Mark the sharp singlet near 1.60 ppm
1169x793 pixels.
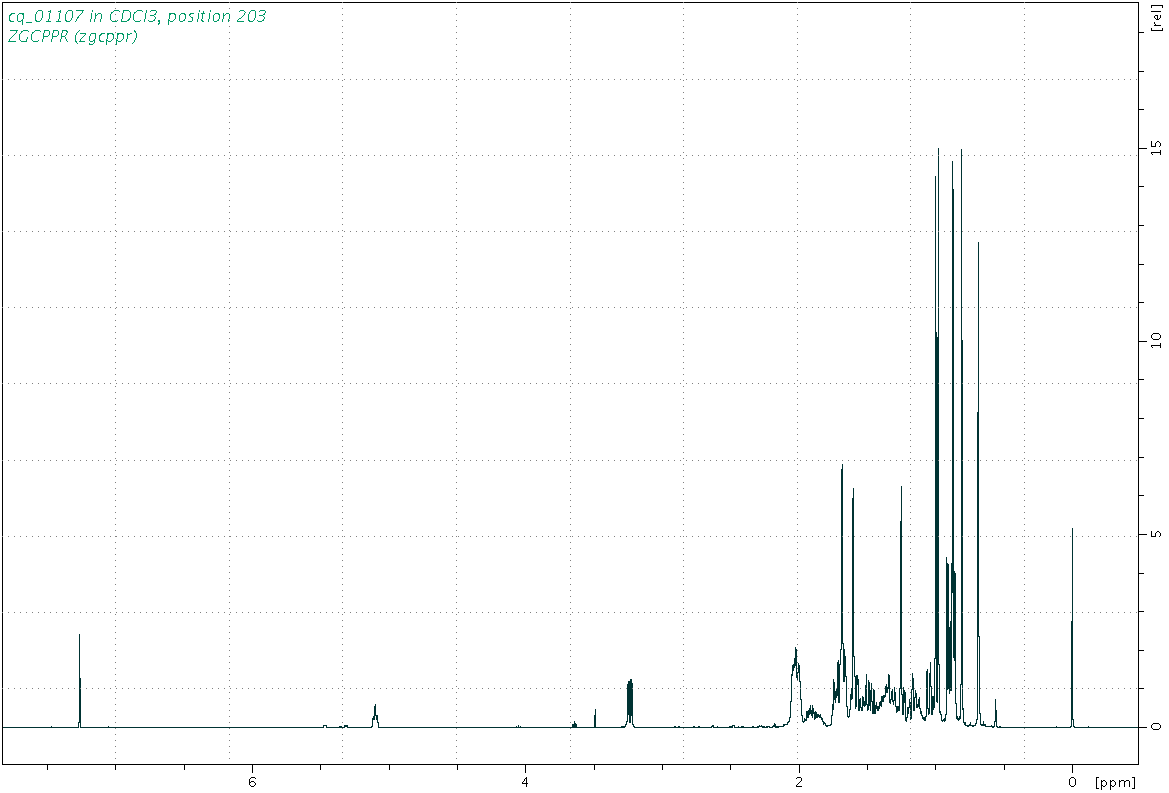coord(853,607)
